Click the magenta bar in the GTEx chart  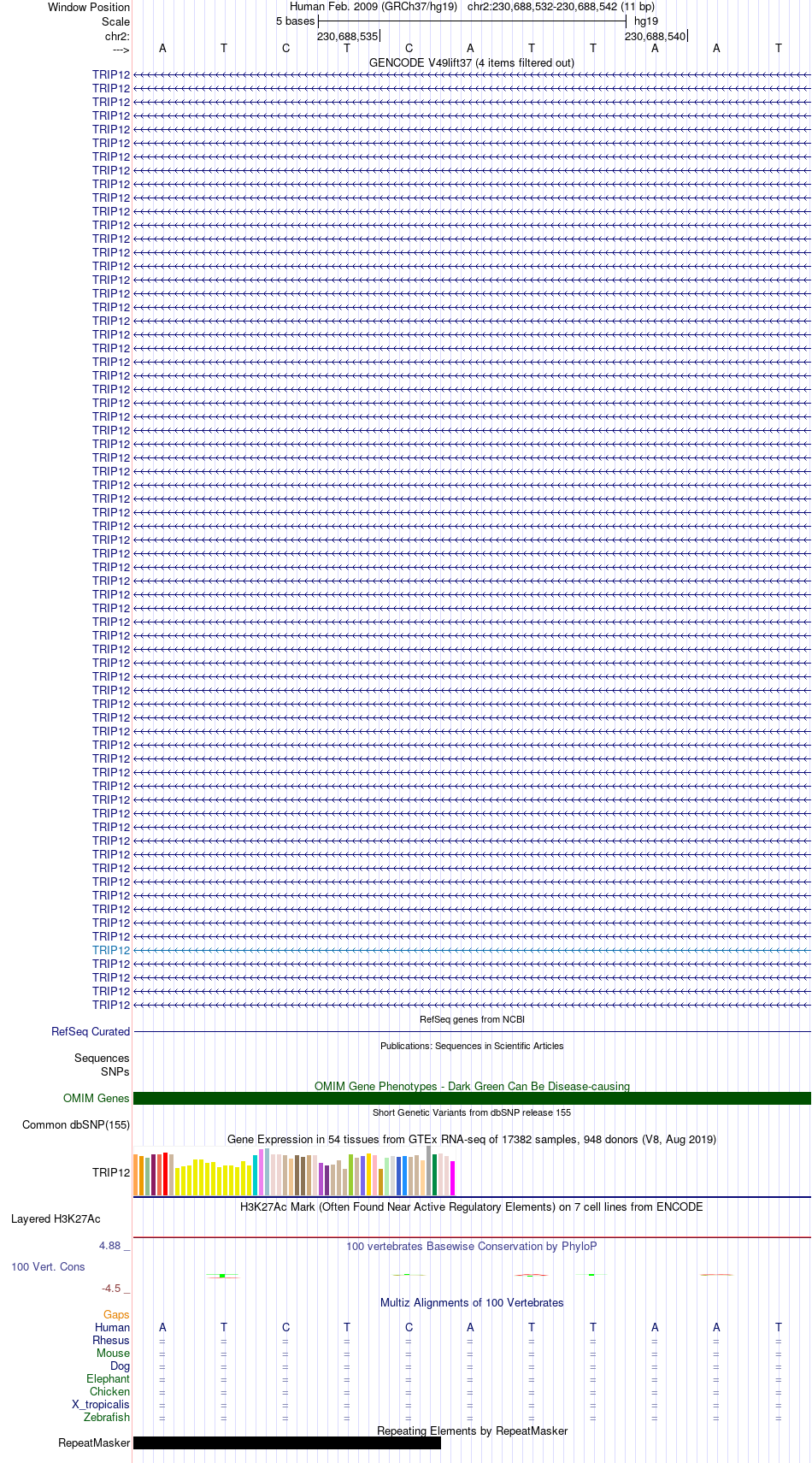click(453, 1178)
